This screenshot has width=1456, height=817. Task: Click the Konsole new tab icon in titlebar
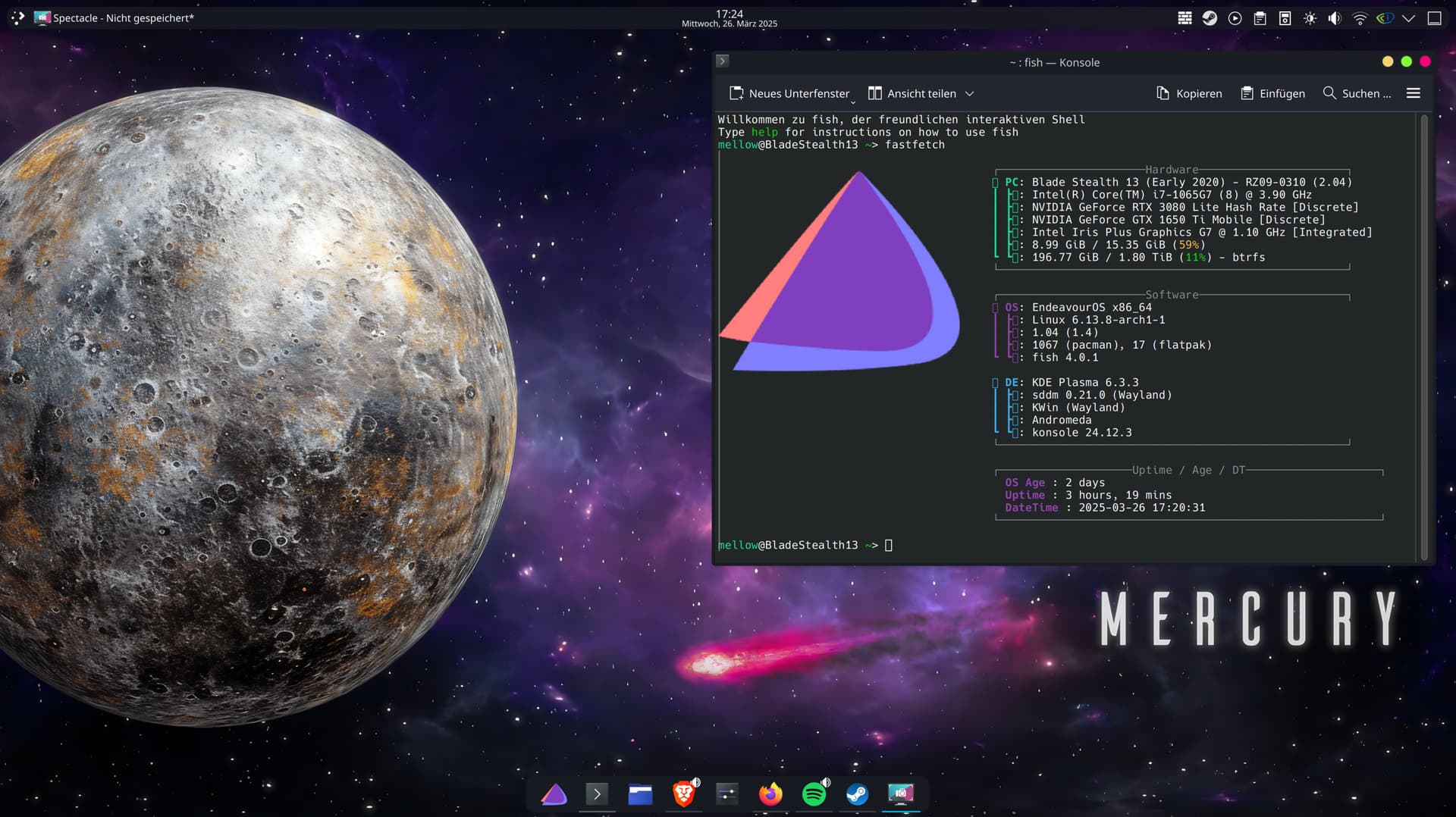click(723, 61)
